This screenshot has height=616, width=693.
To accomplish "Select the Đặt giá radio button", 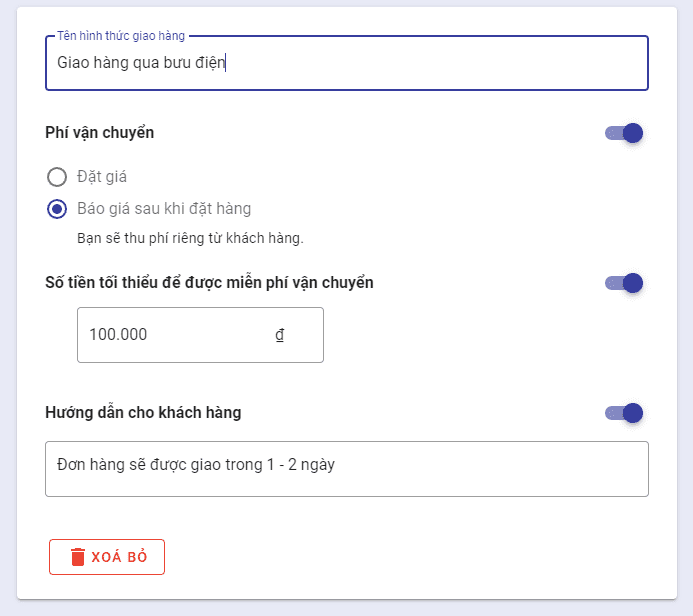I will tap(57, 178).
